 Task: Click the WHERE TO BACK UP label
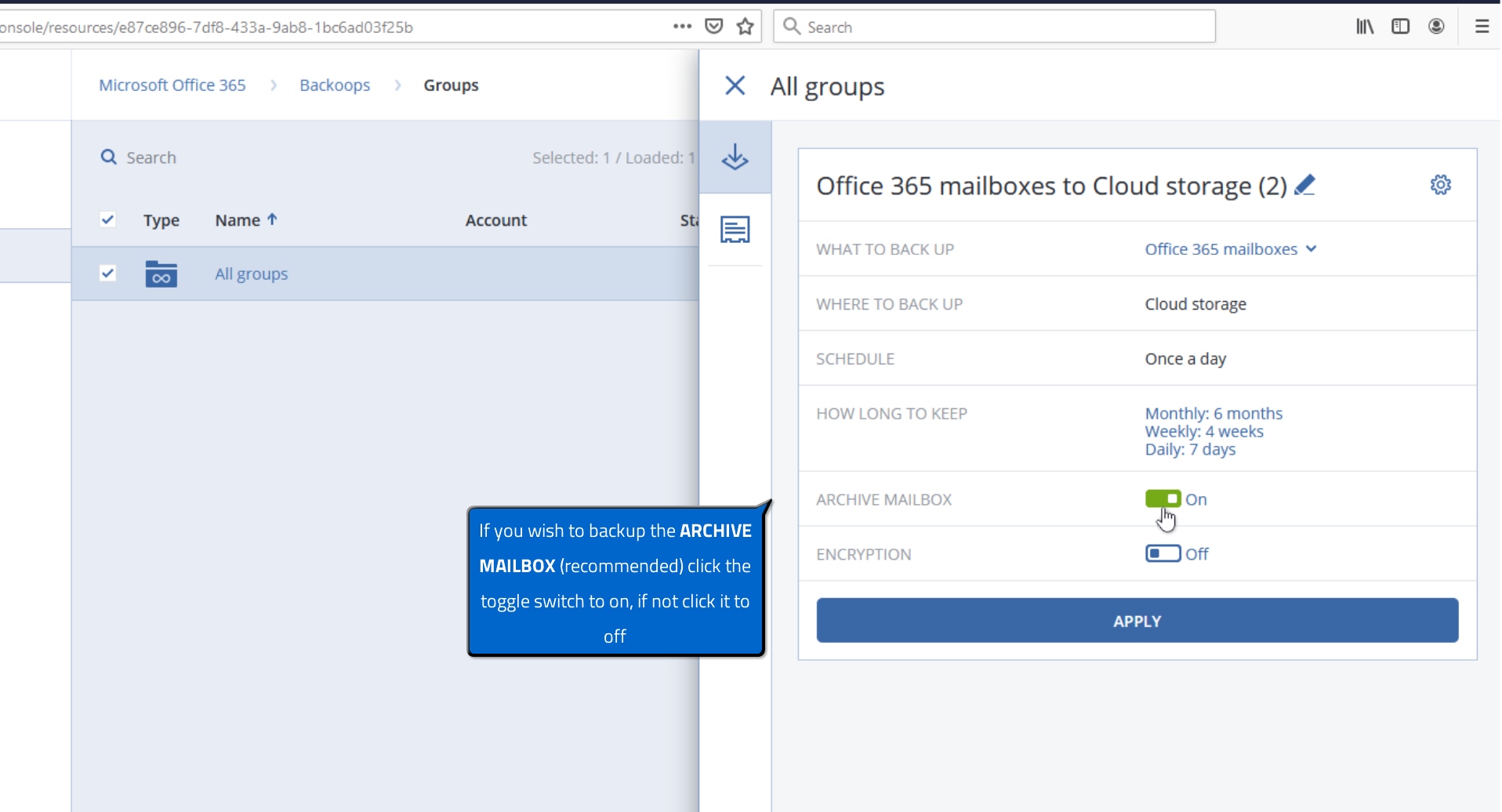(889, 304)
